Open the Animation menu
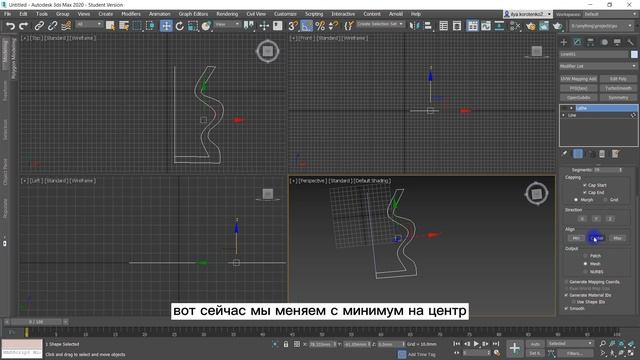 click(x=159, y=14)
